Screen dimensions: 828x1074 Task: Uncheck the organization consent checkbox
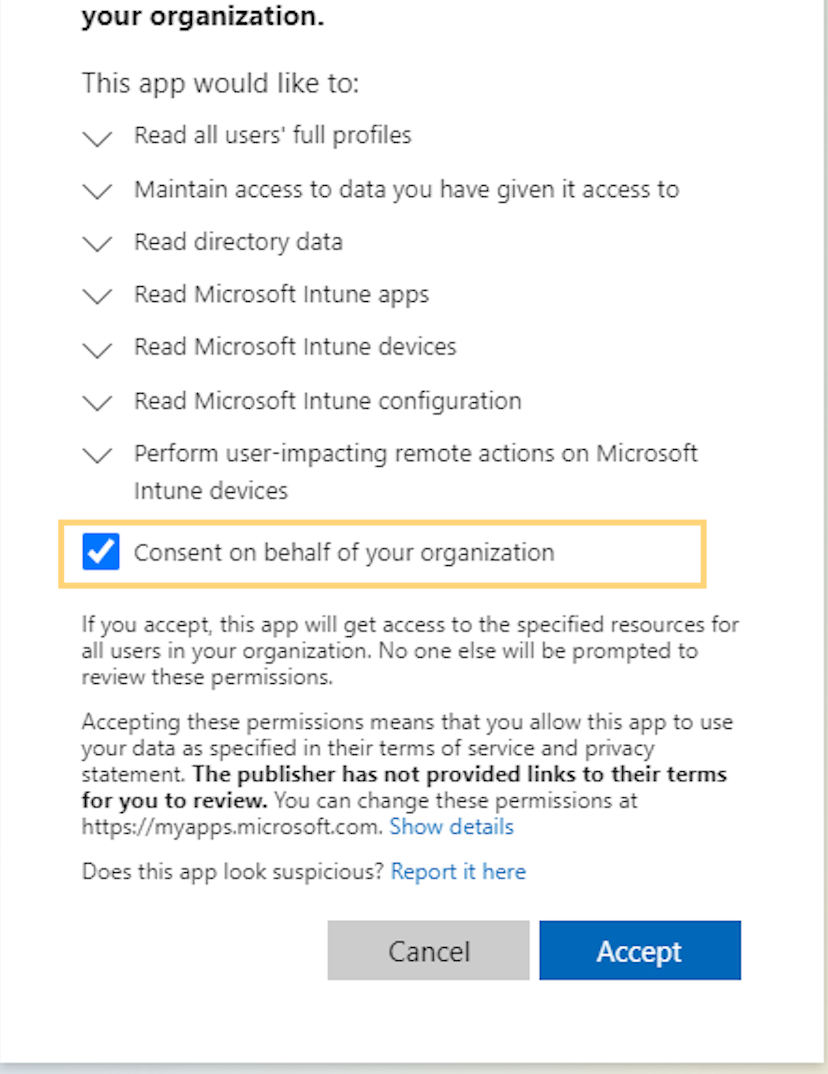[101, 552]
